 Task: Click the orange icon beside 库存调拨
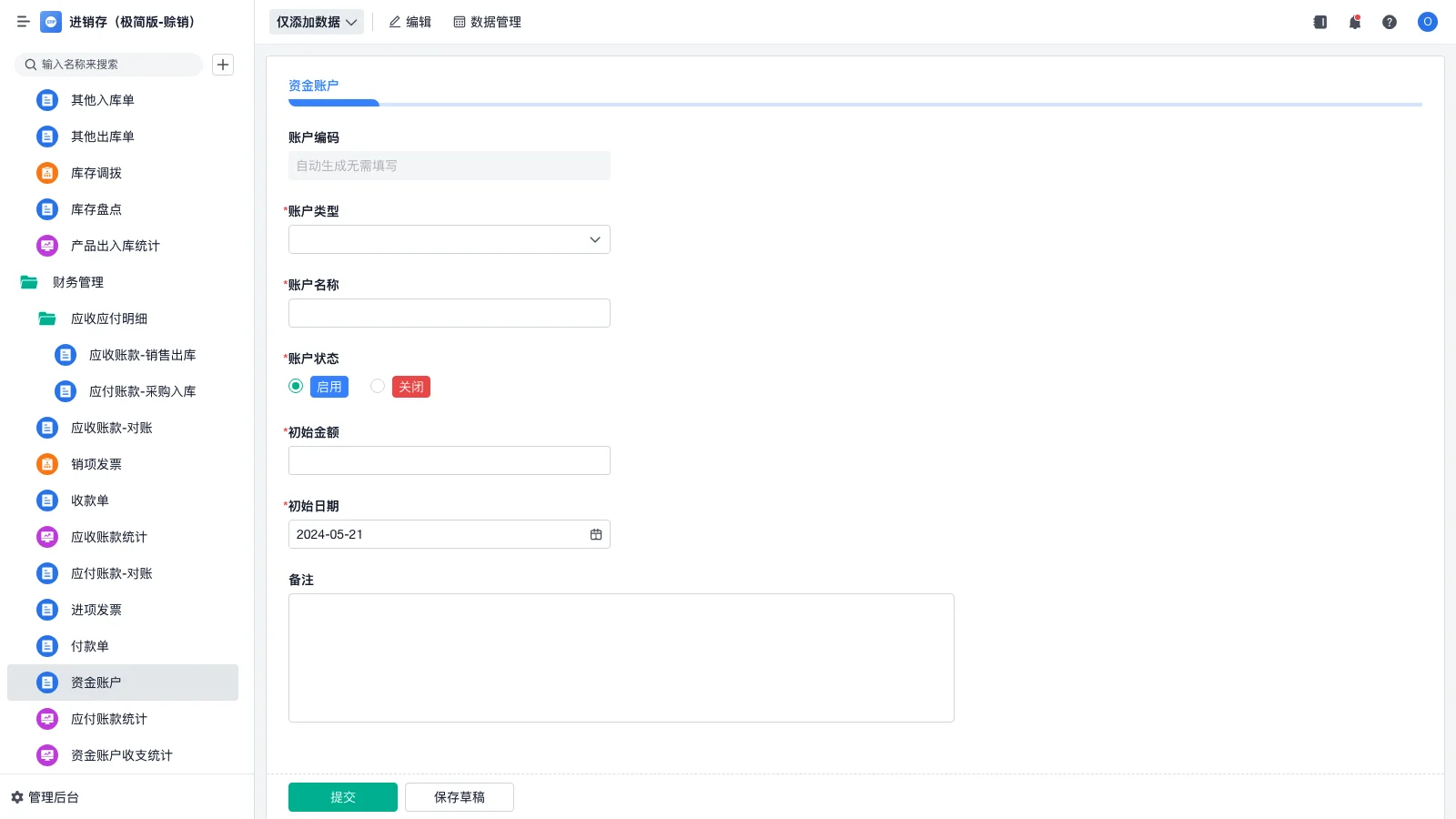(x=47, y=173)
